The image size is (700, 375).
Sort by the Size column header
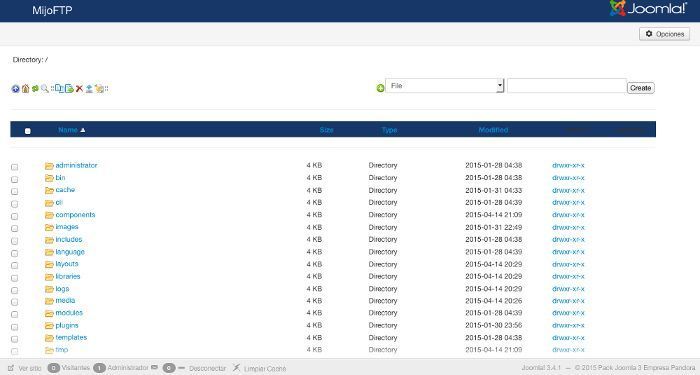point(326,130)
